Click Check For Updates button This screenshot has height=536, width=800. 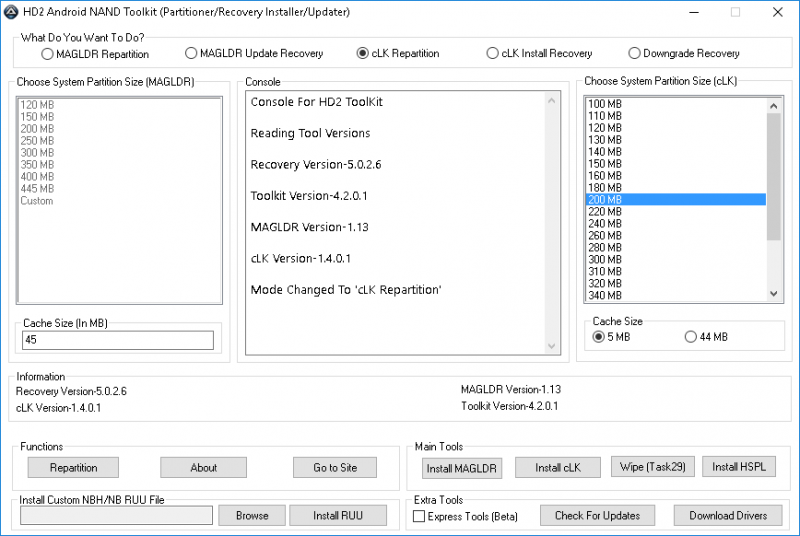coord(597,516)
